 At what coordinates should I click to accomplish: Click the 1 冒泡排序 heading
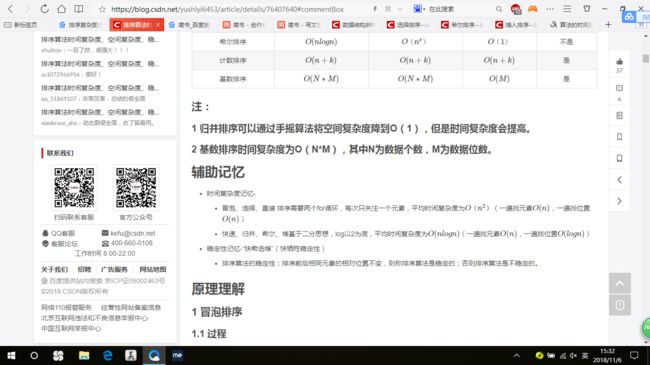(216, 312)
